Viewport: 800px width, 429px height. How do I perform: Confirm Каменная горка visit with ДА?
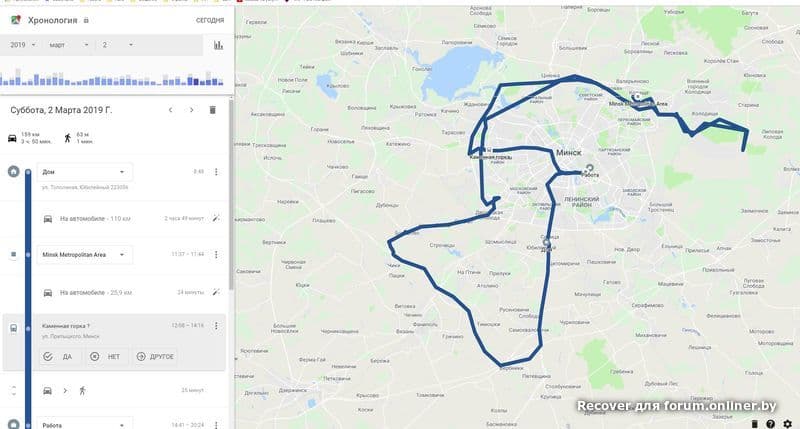coord(58,357)
